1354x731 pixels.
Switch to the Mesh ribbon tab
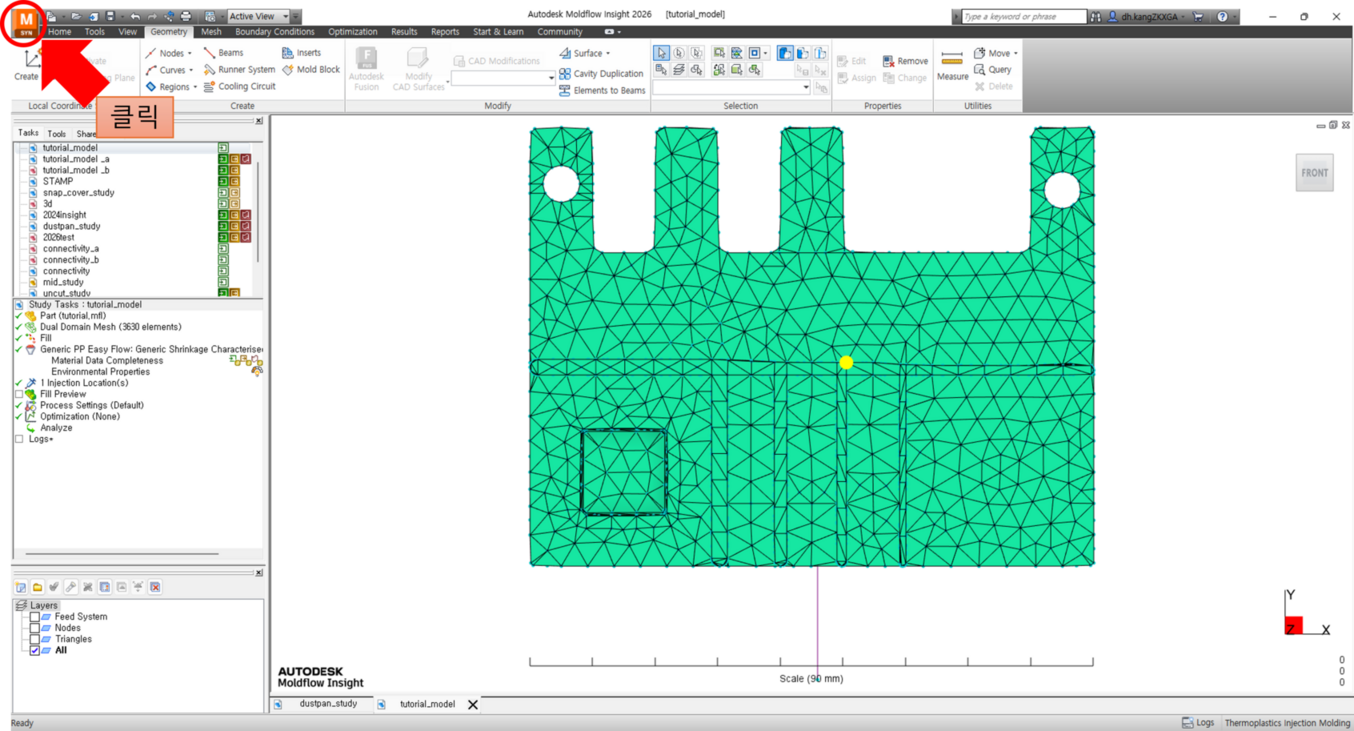211,32
